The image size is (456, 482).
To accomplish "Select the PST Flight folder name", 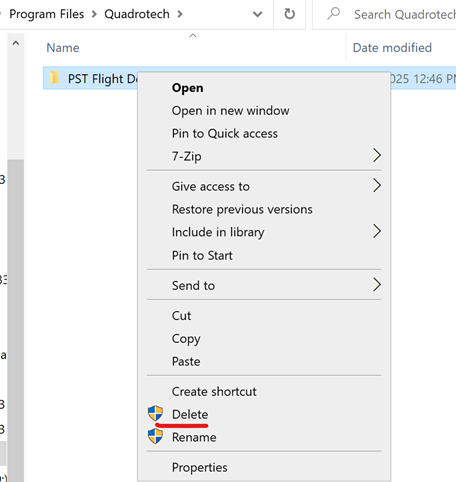I will coord(102,79).
